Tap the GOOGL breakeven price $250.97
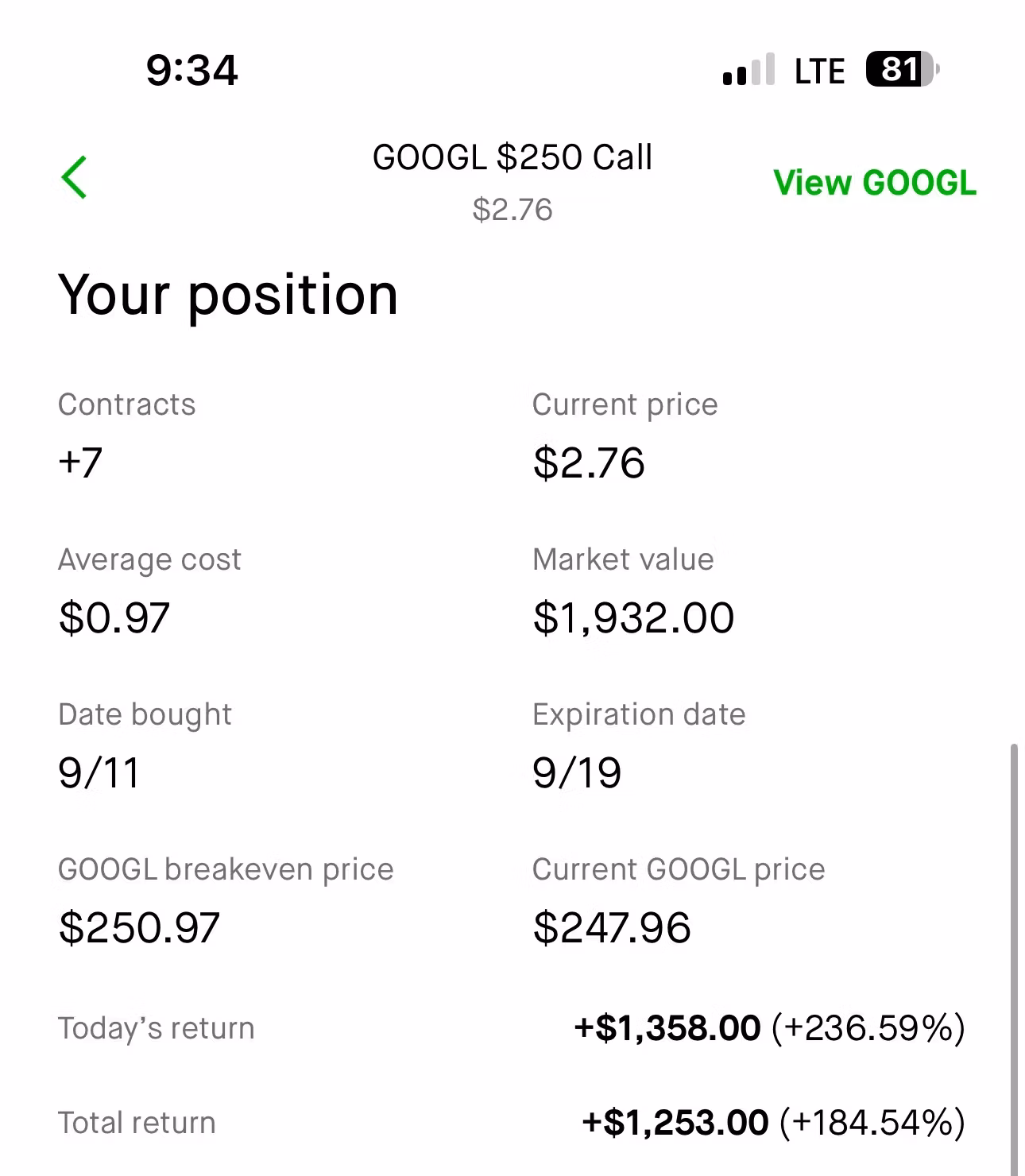 pyautogui.click(x=139, y=927)
